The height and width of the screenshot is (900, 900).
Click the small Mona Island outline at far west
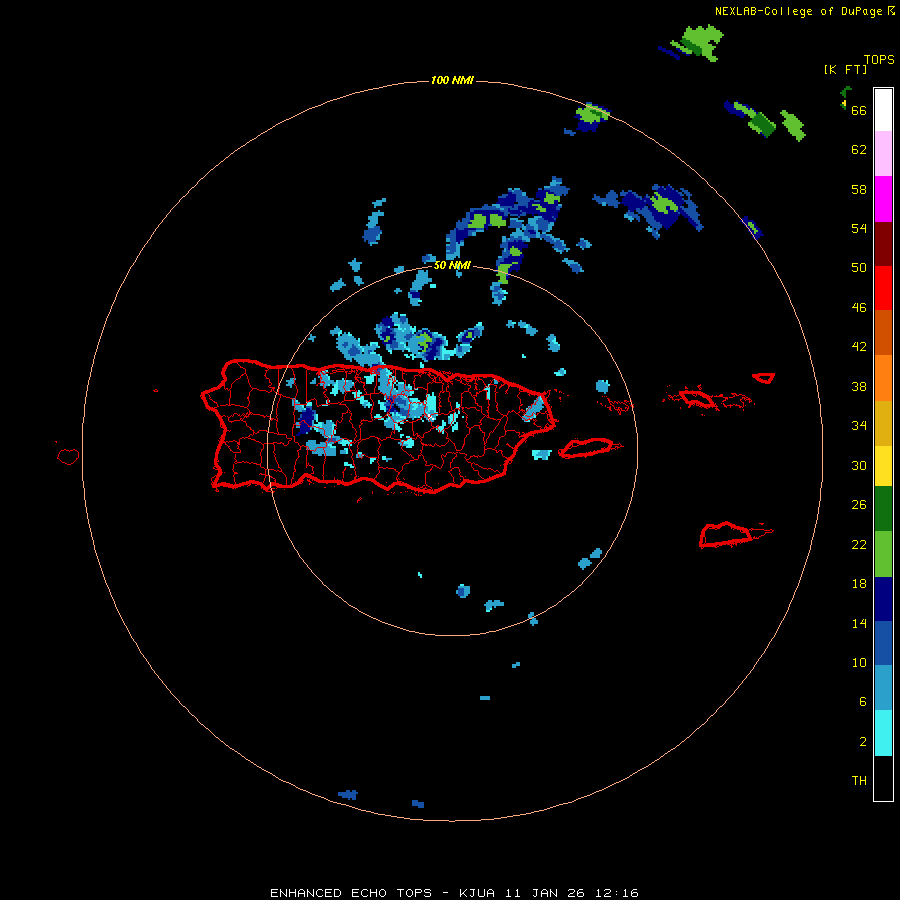68,456
